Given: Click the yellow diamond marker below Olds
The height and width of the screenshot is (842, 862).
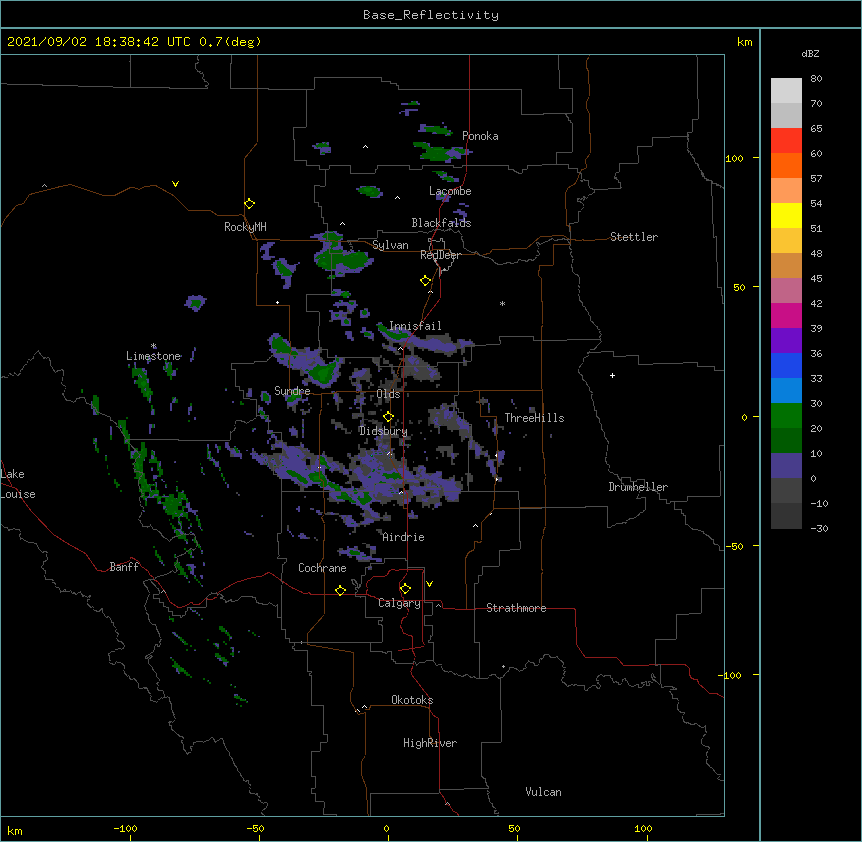Looking at the screenshot, I should point(388,417).
